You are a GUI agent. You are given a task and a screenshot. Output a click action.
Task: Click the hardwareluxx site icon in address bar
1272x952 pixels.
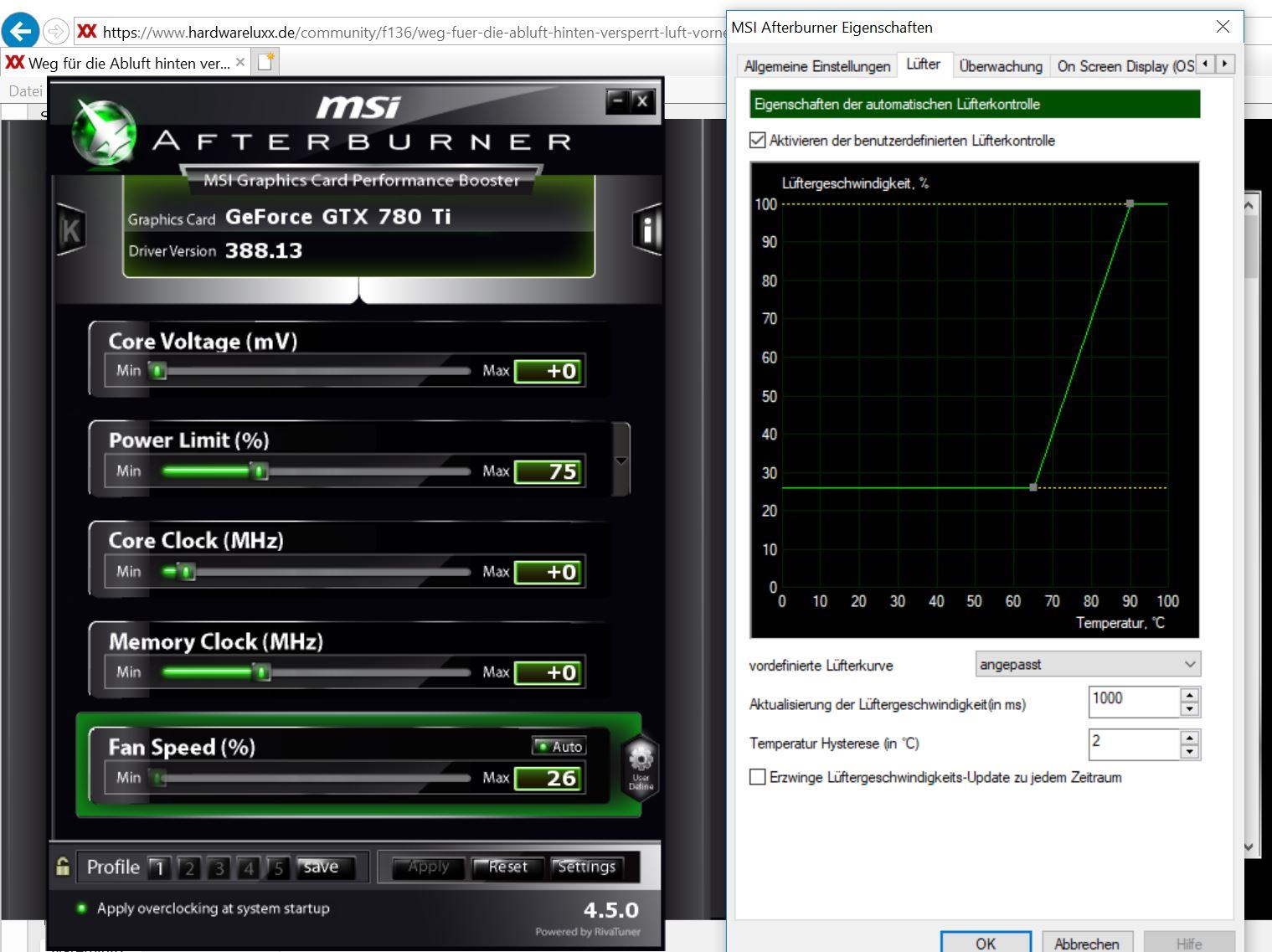[x=87, y=32]
